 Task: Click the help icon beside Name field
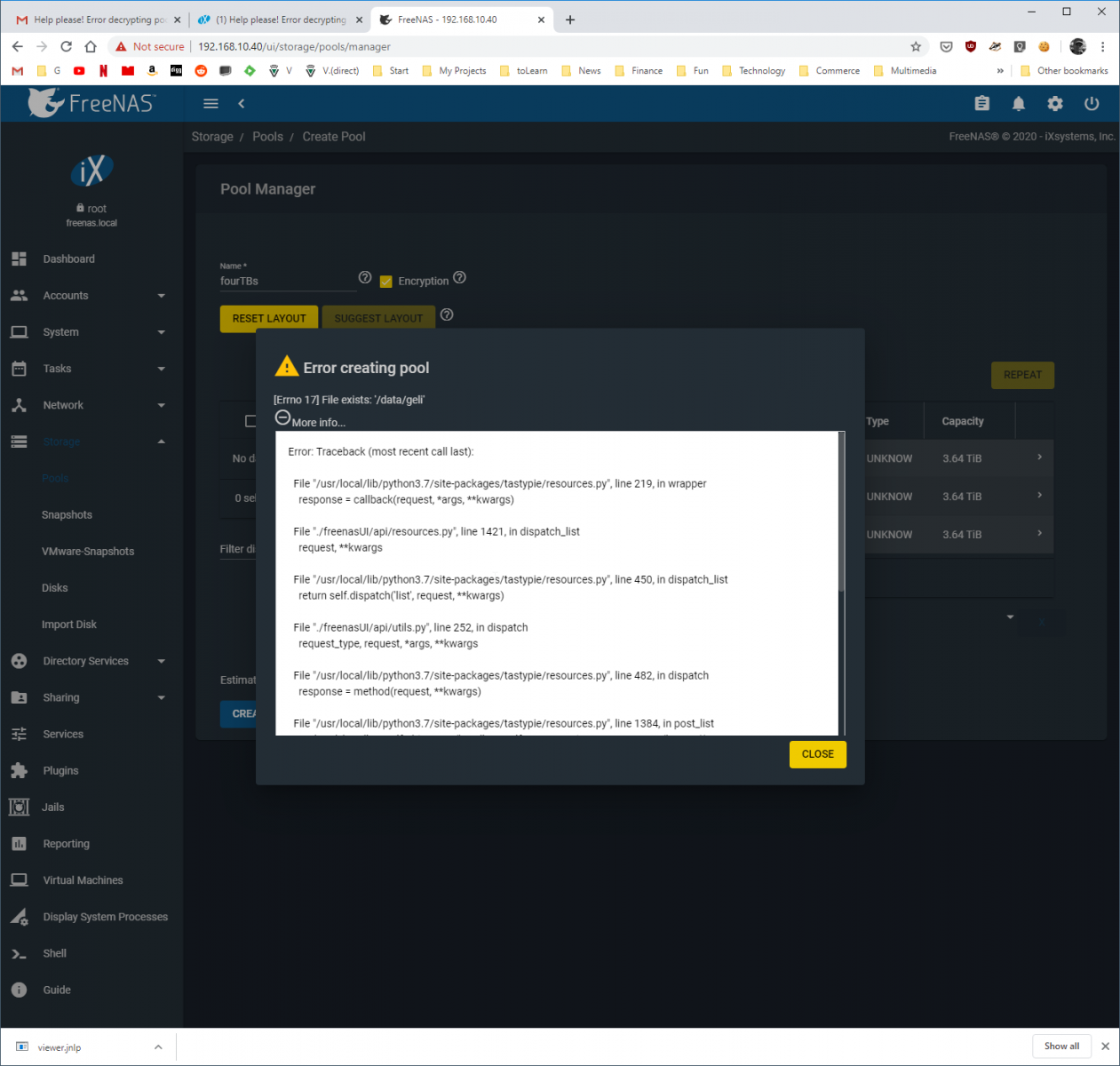coord(364,278)
